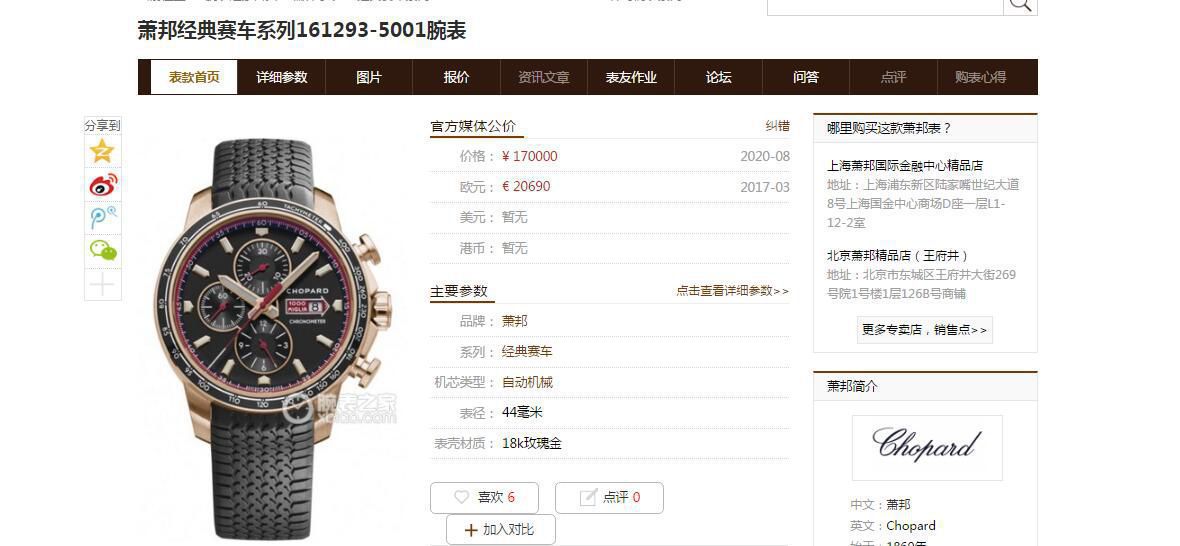
Task: Open the 报价 tab
Action: tap(456, 77)
